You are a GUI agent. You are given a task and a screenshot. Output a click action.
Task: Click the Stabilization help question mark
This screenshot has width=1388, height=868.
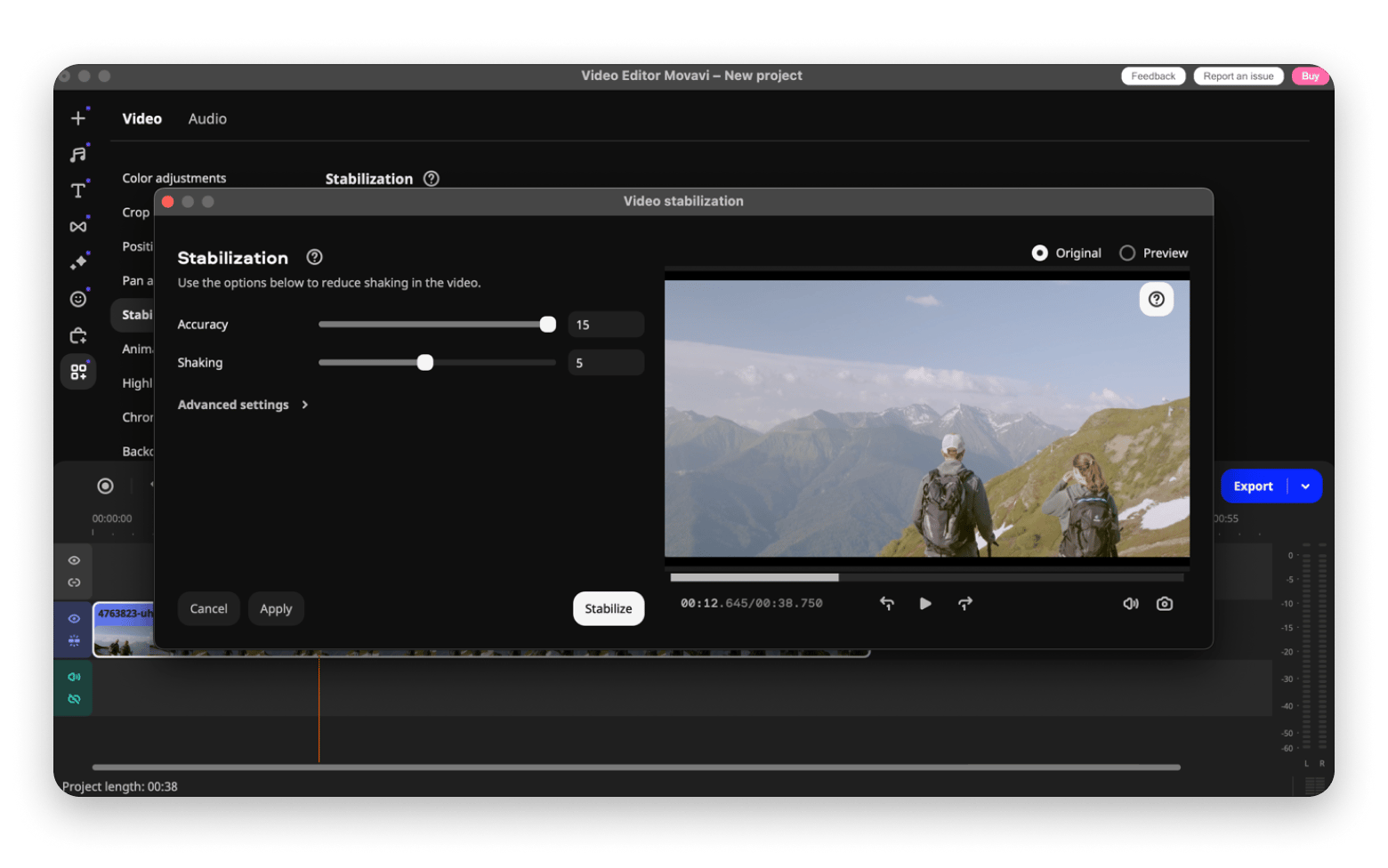[x=314, y=257]
